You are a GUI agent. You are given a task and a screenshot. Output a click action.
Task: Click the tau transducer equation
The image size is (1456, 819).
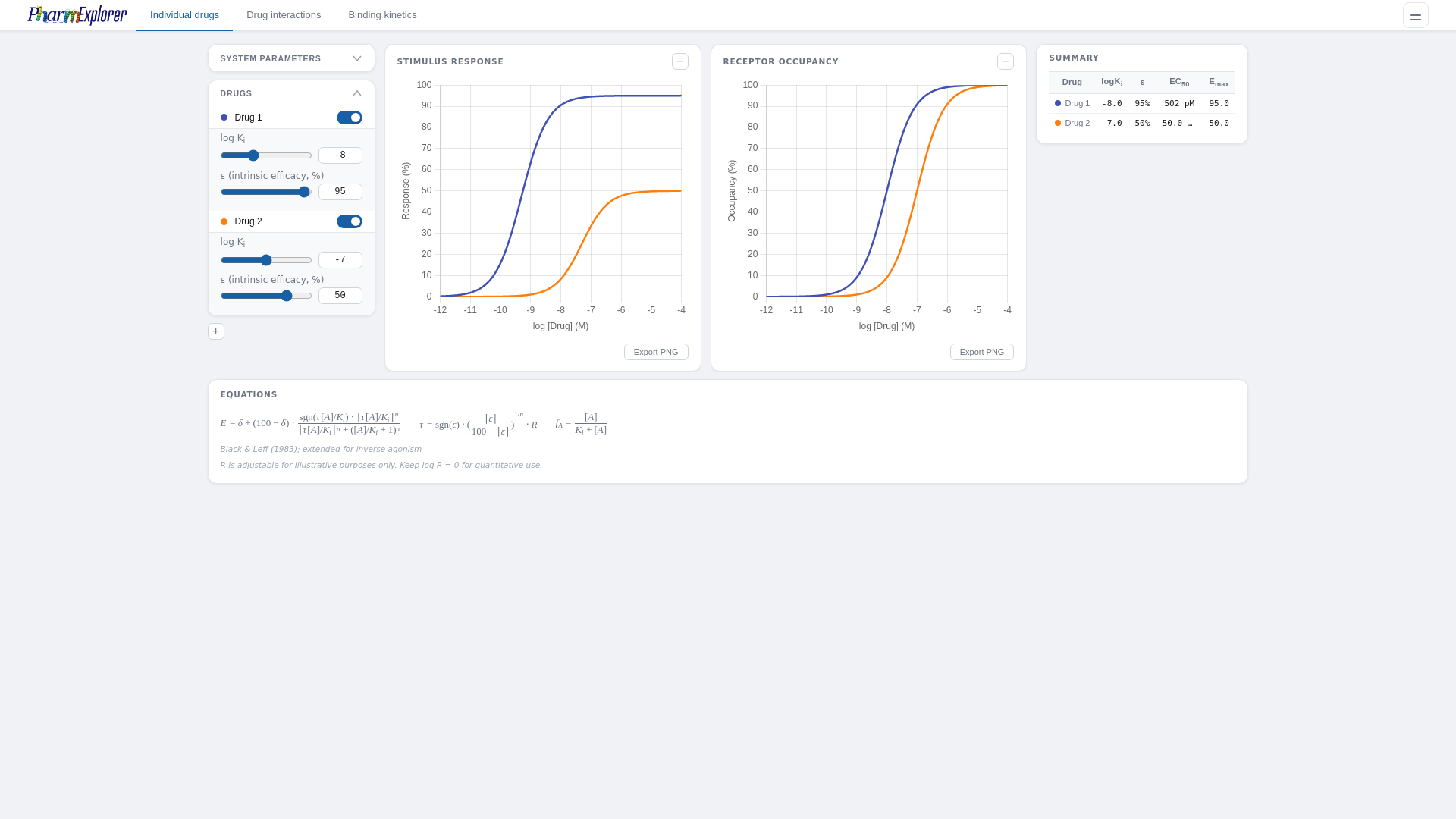click(479, 424)
